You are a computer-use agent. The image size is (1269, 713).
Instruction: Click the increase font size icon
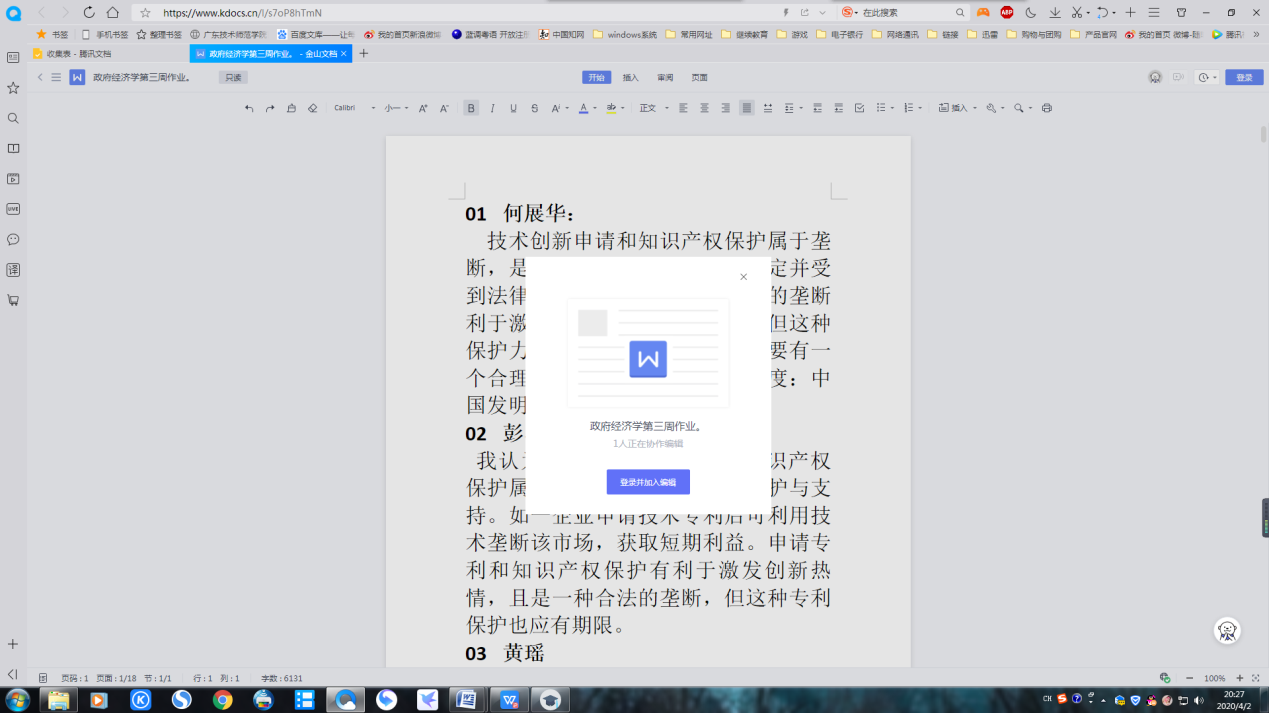coord(423,108)
